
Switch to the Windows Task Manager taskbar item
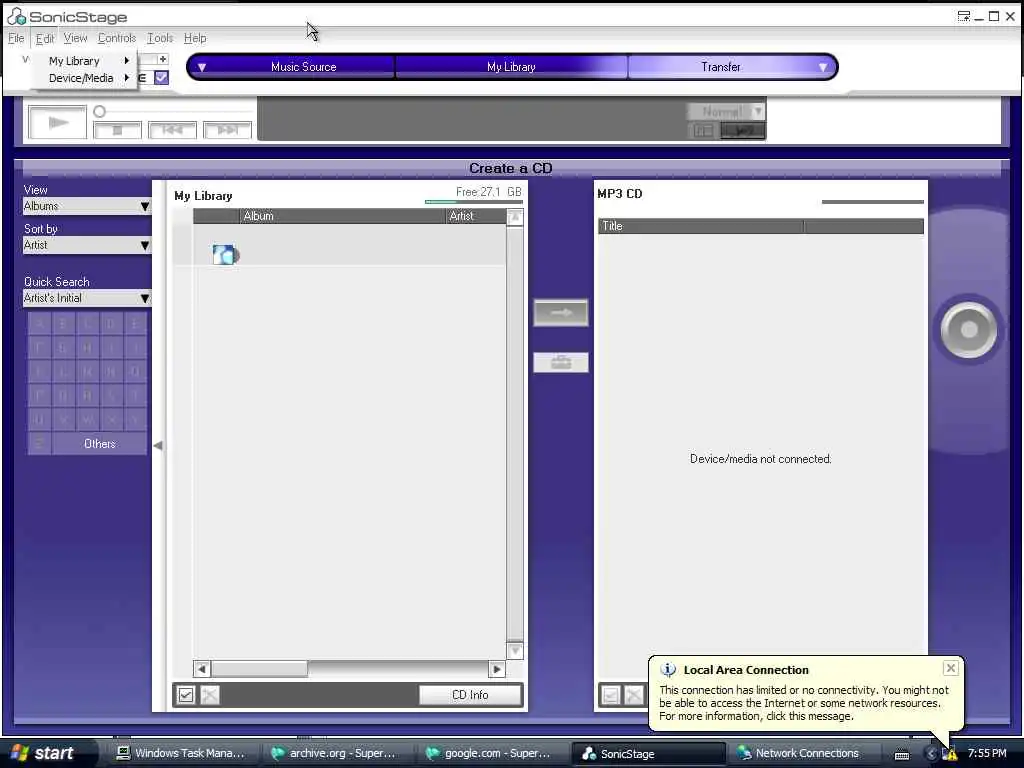point(180,753)
